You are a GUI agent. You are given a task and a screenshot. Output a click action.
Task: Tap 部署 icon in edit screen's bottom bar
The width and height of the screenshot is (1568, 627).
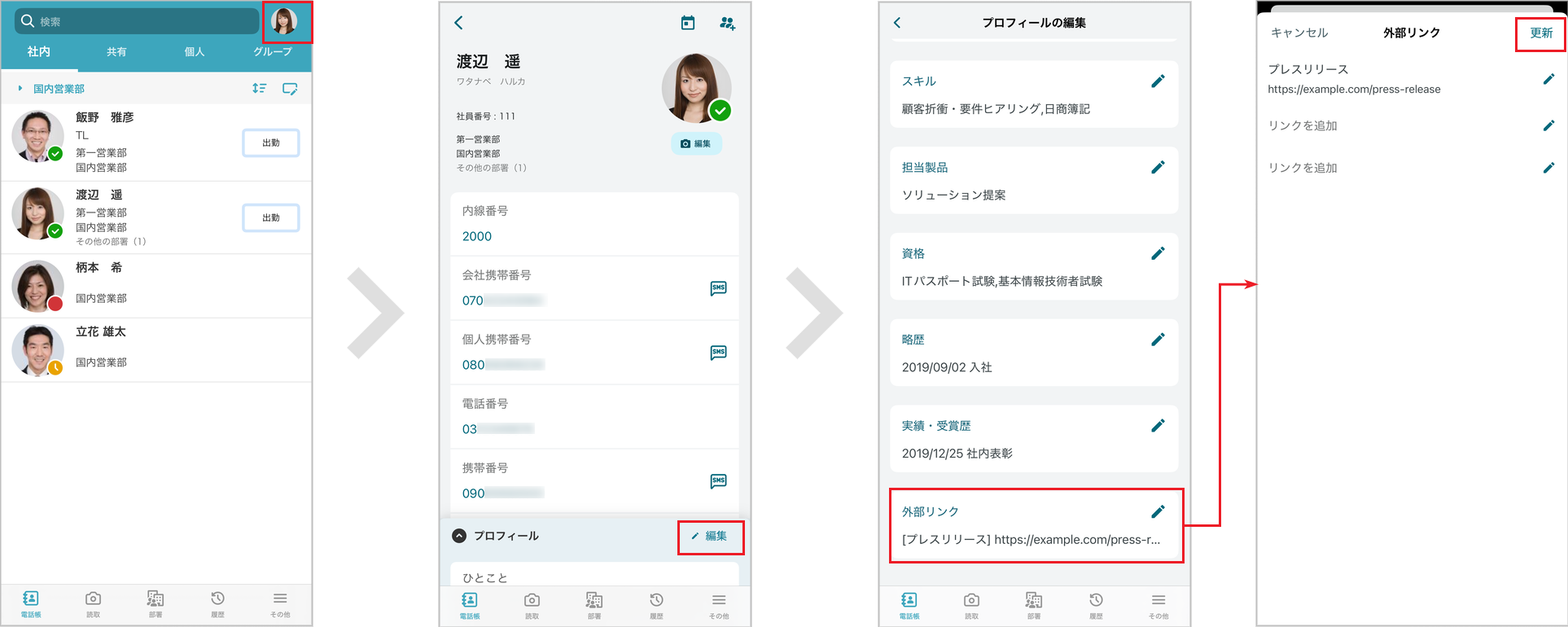[1034, 606]
